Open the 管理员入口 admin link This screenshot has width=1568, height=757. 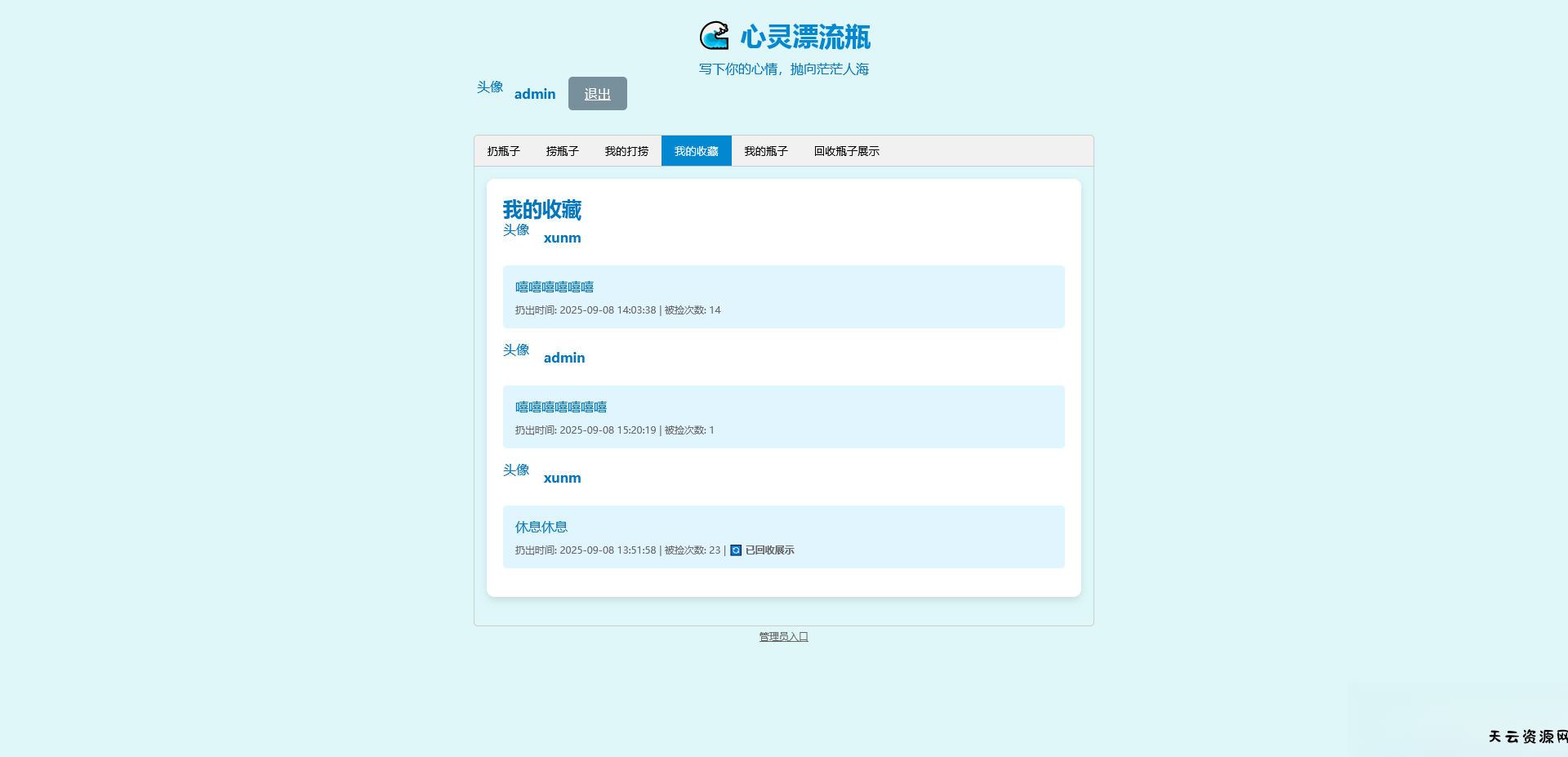pos(782,636)
